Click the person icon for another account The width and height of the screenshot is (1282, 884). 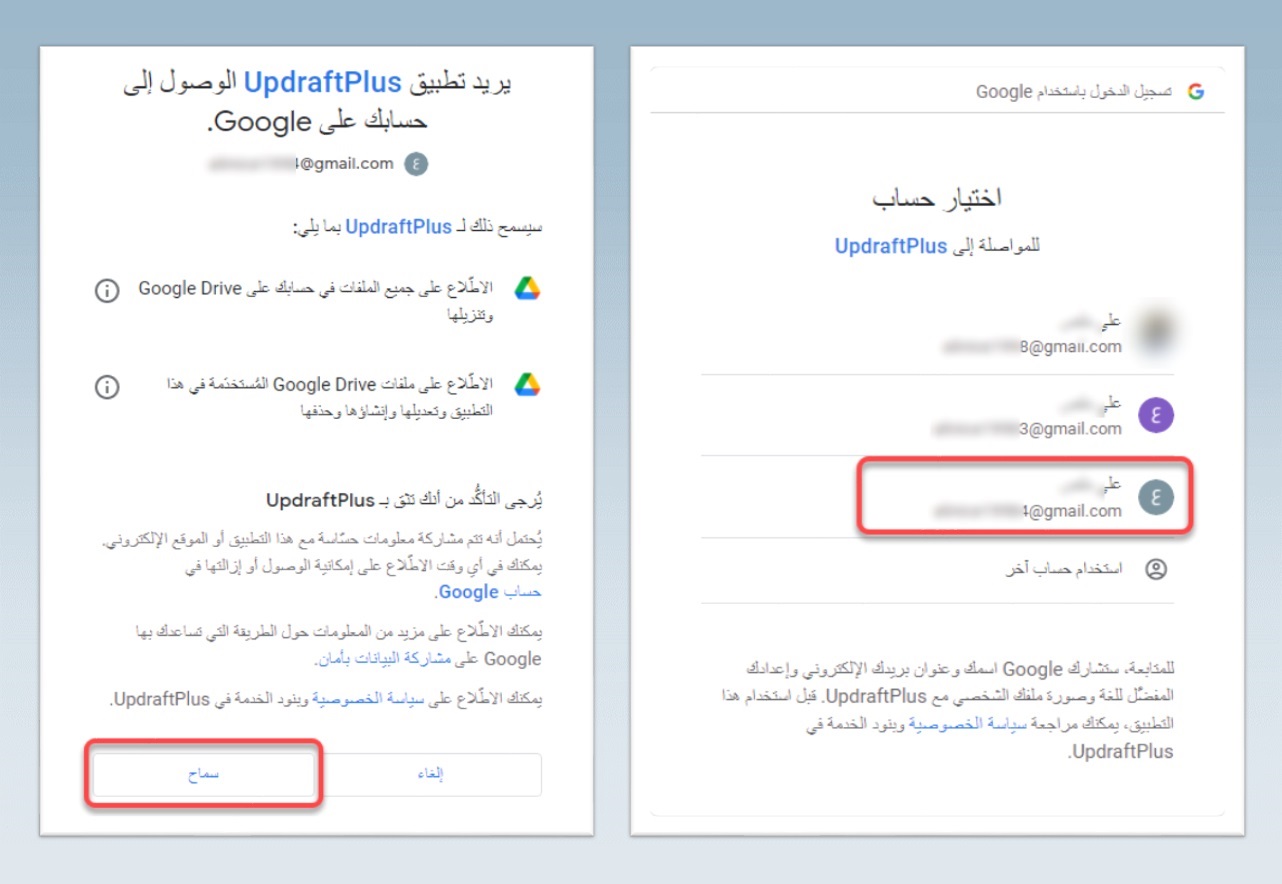pos(1156,570)
